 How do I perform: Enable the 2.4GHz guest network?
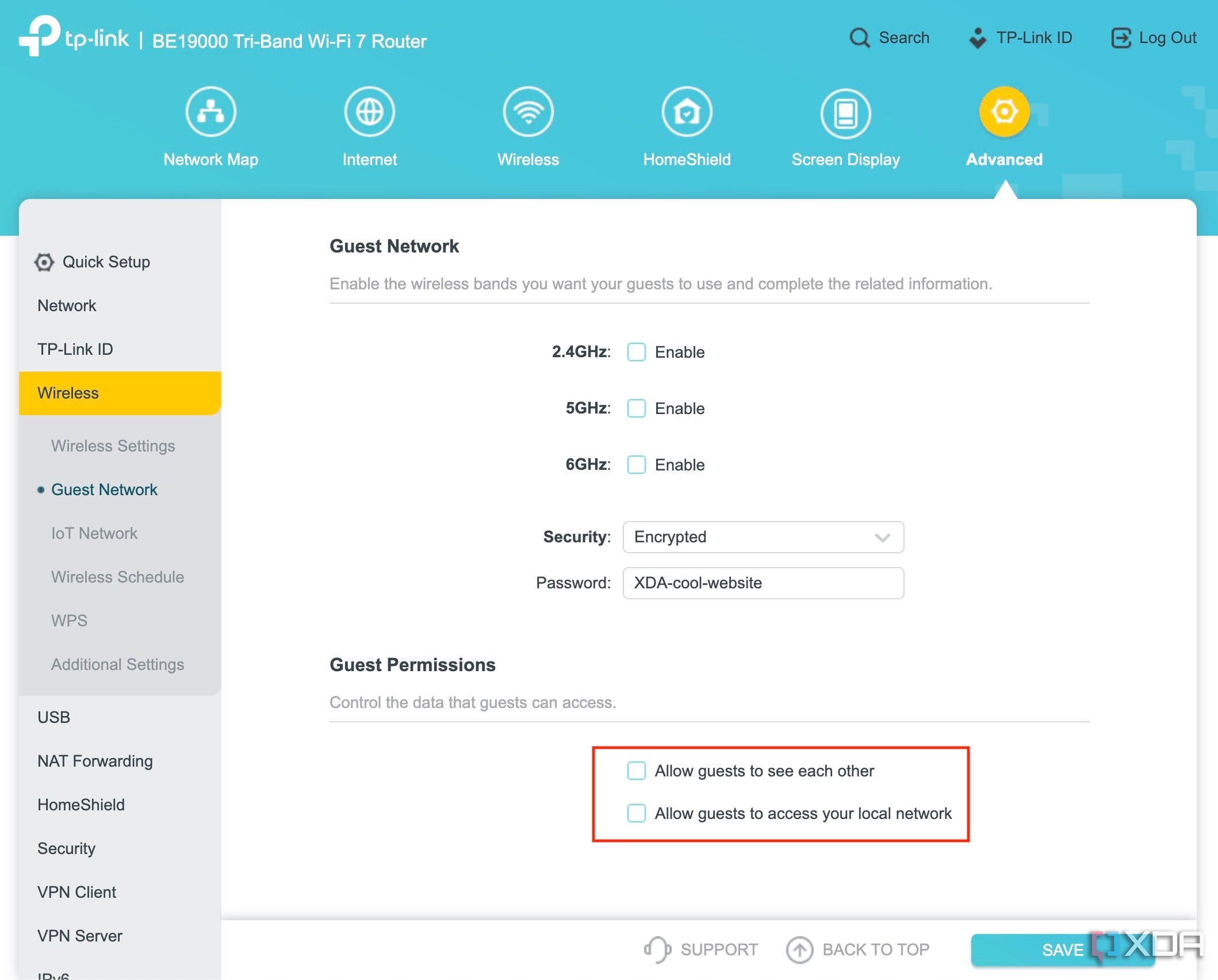(x=636, y=352)
